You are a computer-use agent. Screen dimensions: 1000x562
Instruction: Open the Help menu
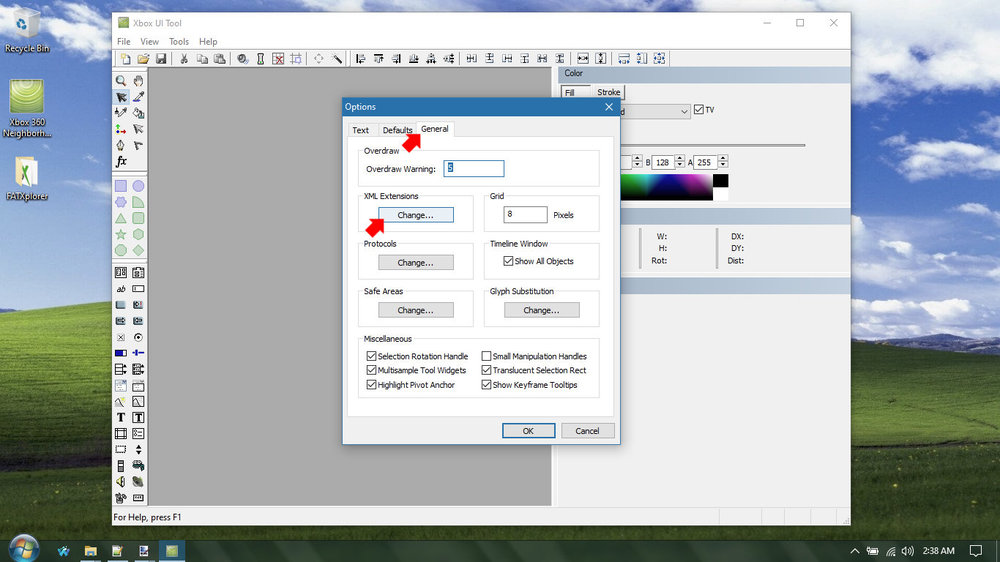[208, 41]
